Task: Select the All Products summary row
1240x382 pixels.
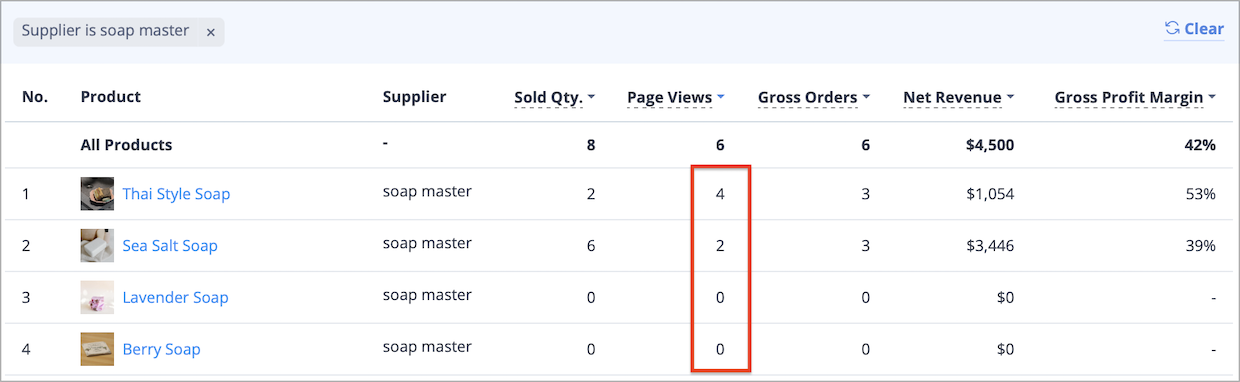Action: [620, 145]
